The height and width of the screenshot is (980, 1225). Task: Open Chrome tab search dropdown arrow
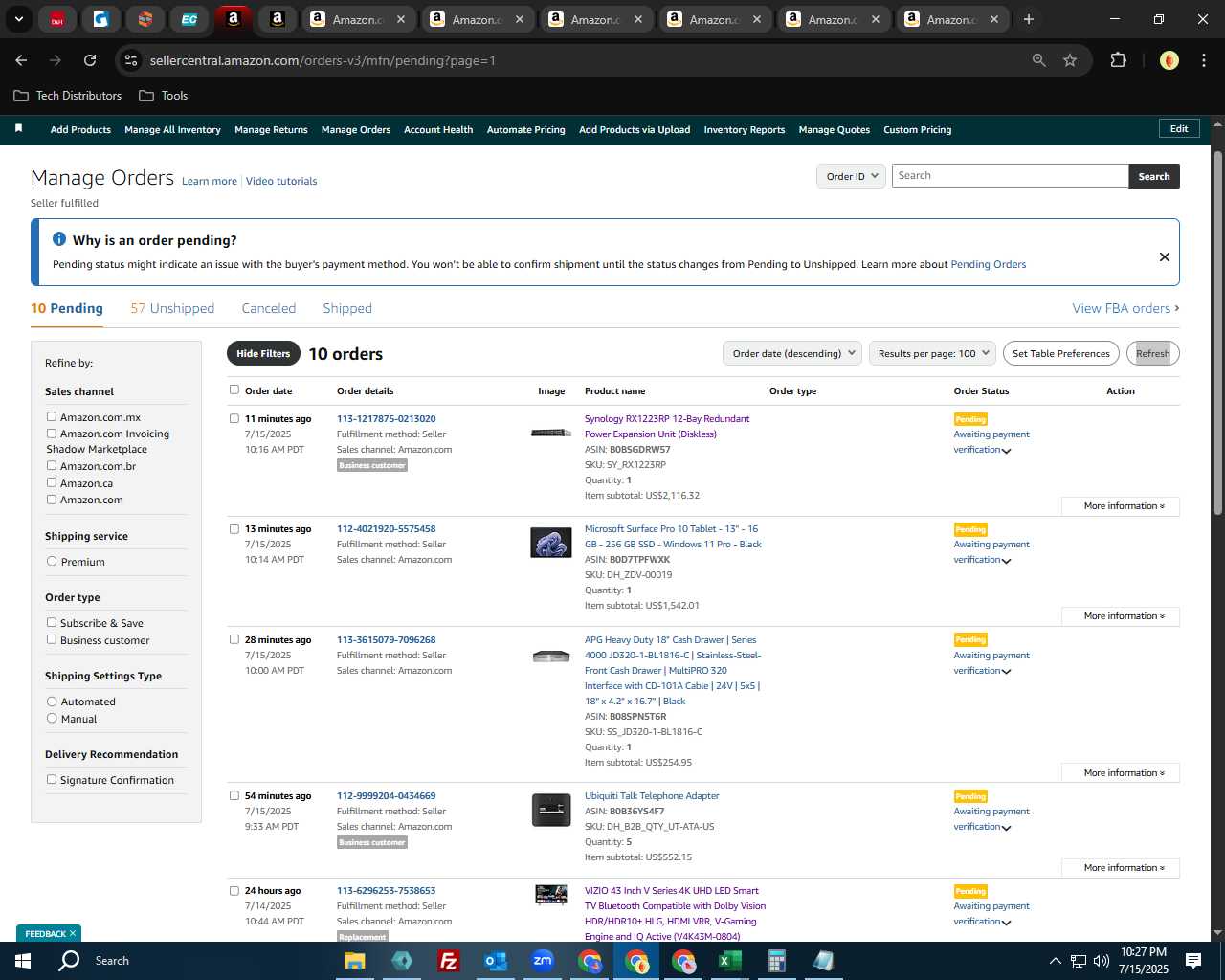[18, 19]
